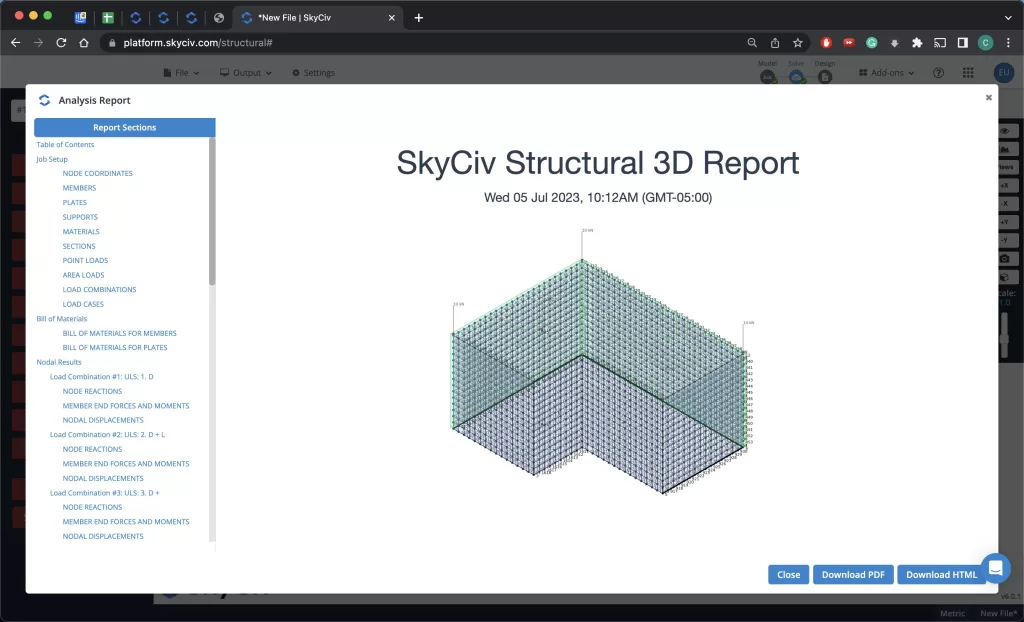The height and width of the screenshot is (622, 1024).
Task: Expand the tab search chevron
Action: pyautogui.click(x=1008, y=18)
